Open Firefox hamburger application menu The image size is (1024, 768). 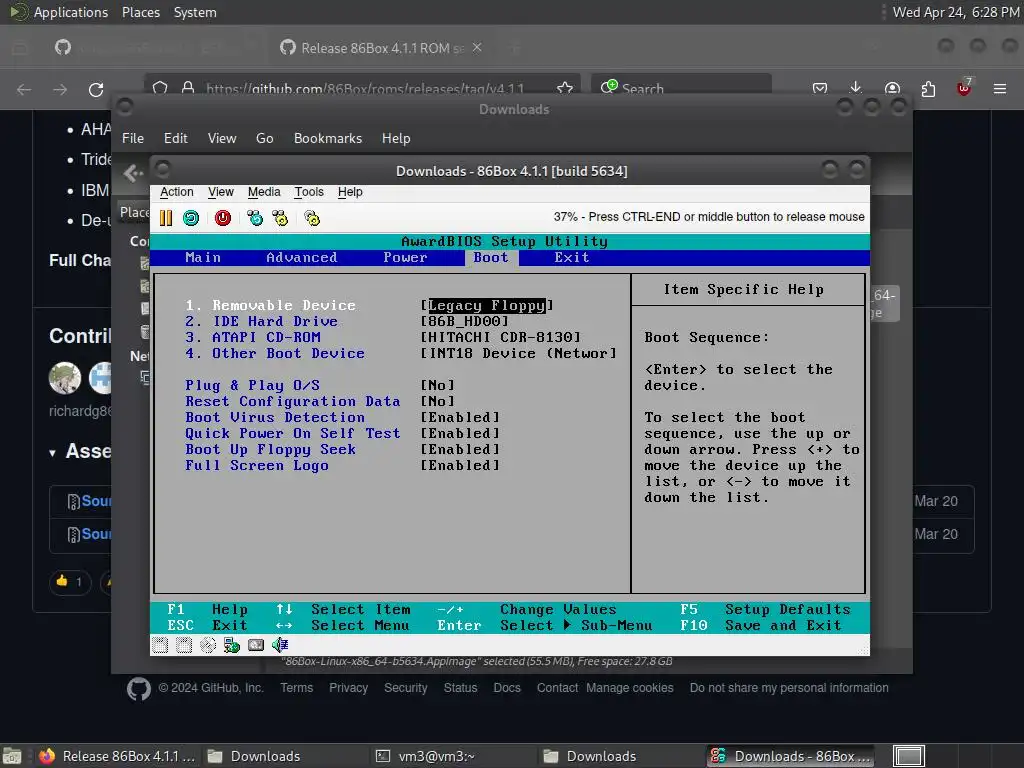pyautogui.click(x=999, y=88)
